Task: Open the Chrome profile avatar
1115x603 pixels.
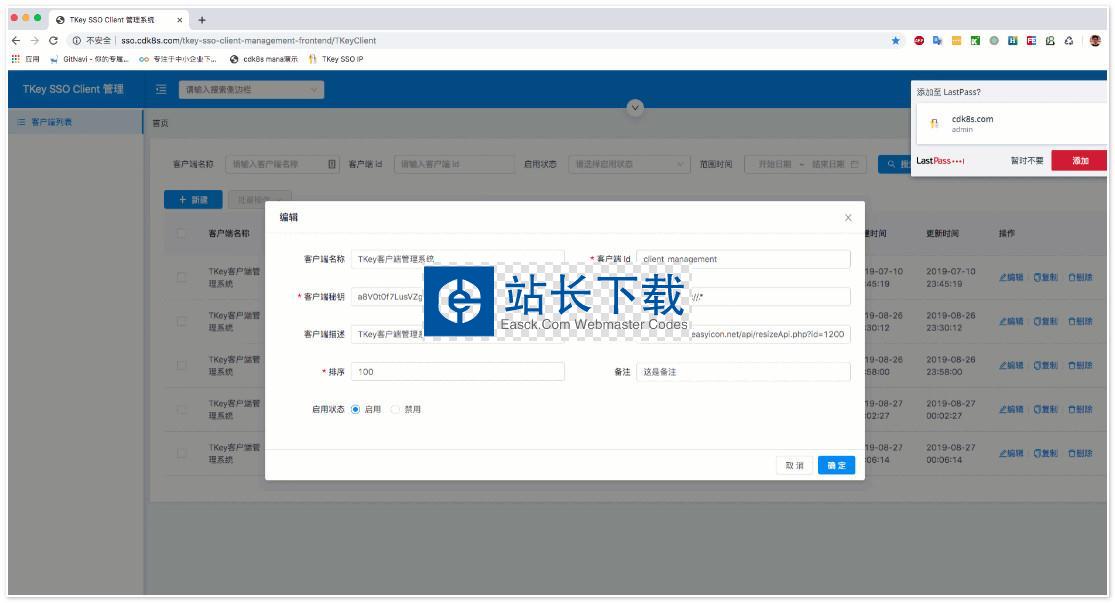Action: coord(1095,41)
